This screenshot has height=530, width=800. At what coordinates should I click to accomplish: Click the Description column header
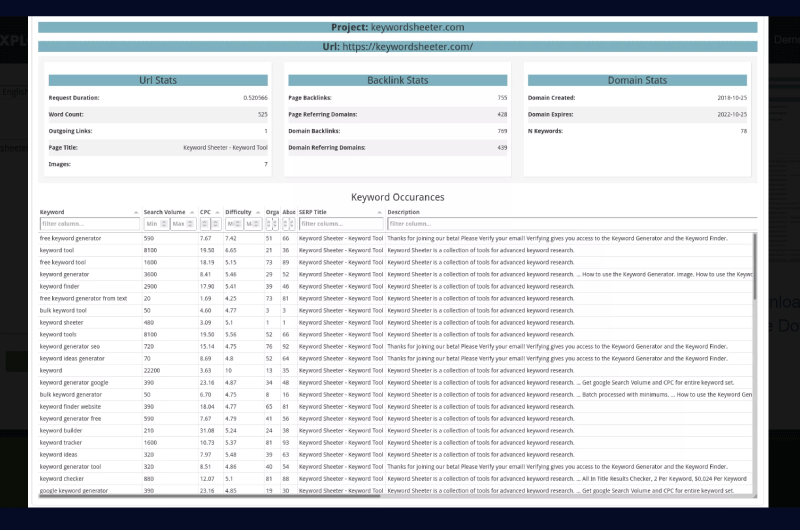pos(403,212)
